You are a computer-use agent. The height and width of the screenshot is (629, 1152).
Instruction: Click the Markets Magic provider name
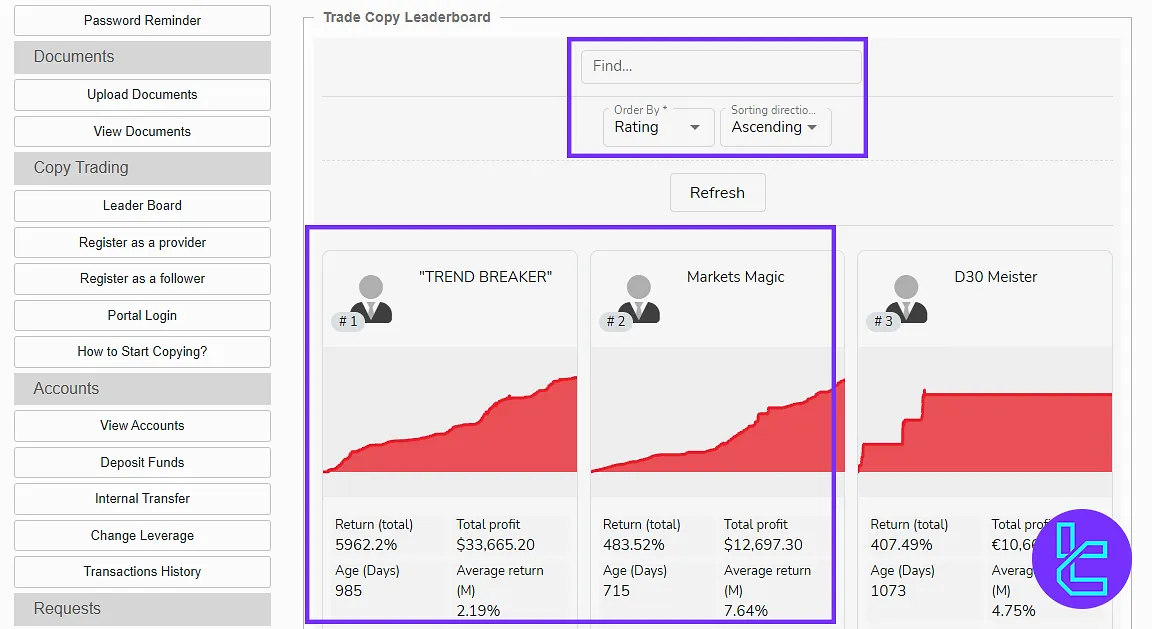point(735,277)
